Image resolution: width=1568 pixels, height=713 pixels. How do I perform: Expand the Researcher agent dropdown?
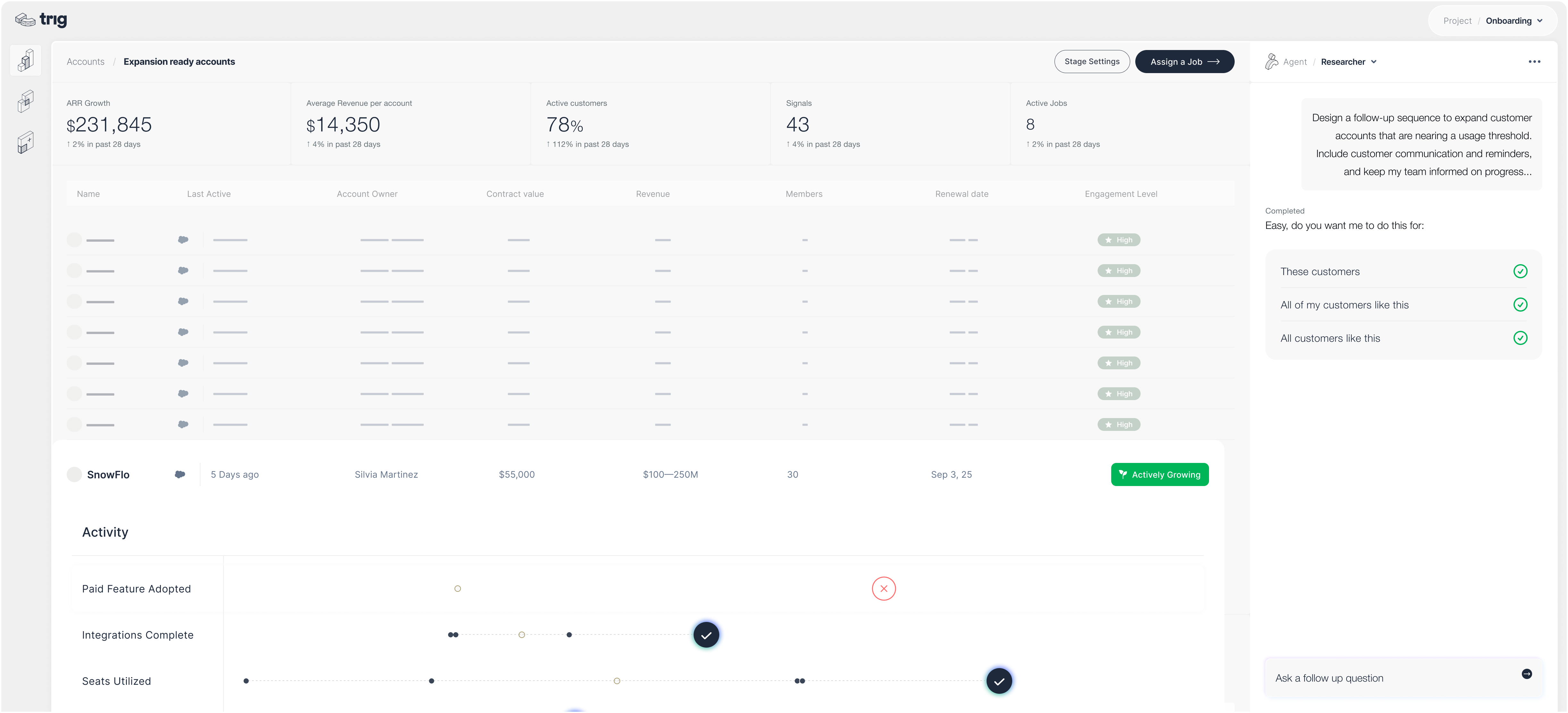click(1348, 62)
